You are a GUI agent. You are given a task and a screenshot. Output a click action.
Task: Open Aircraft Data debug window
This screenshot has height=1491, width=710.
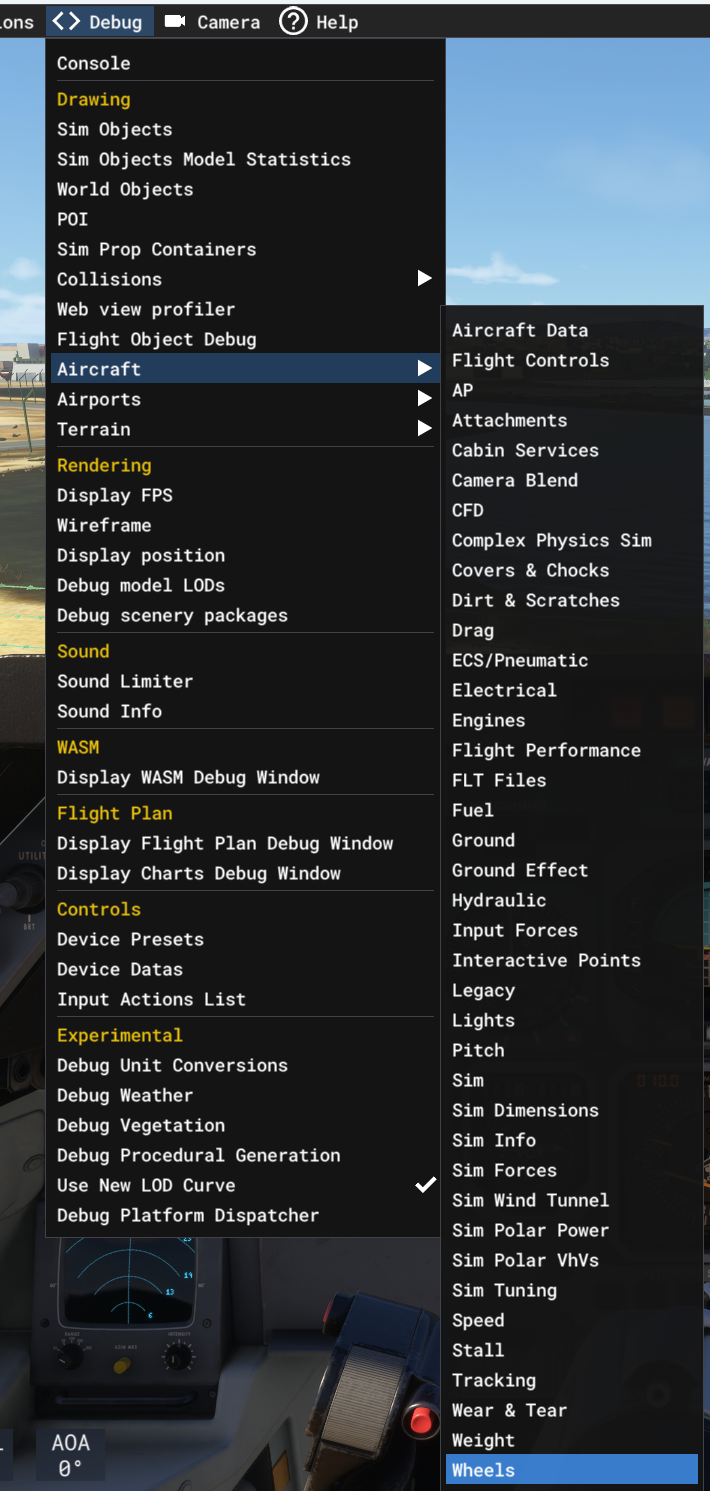pyautogui.click(x=520, y=330)
